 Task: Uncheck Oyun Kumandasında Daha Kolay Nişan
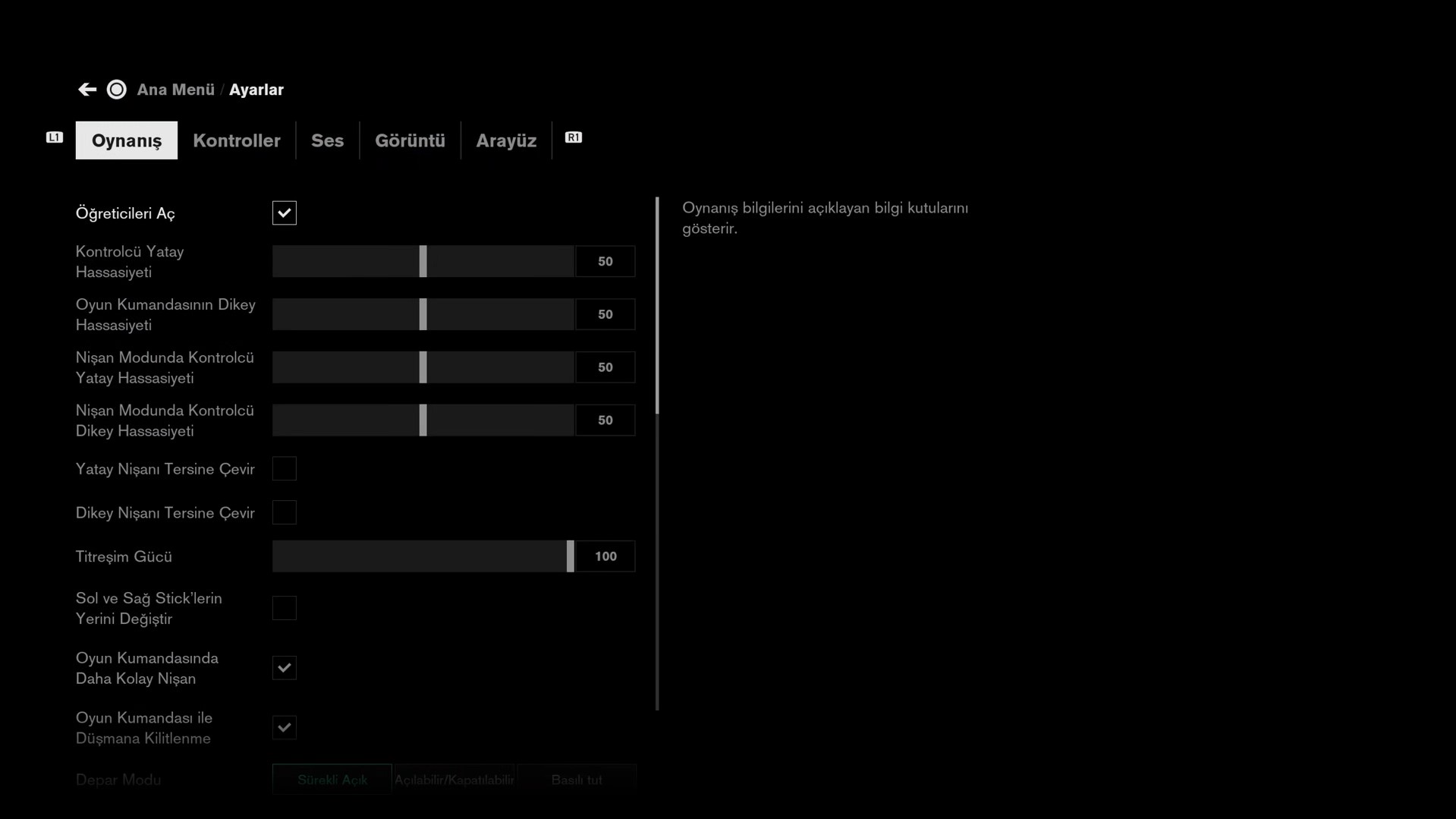pyautogui.click(x=285, y=668)
